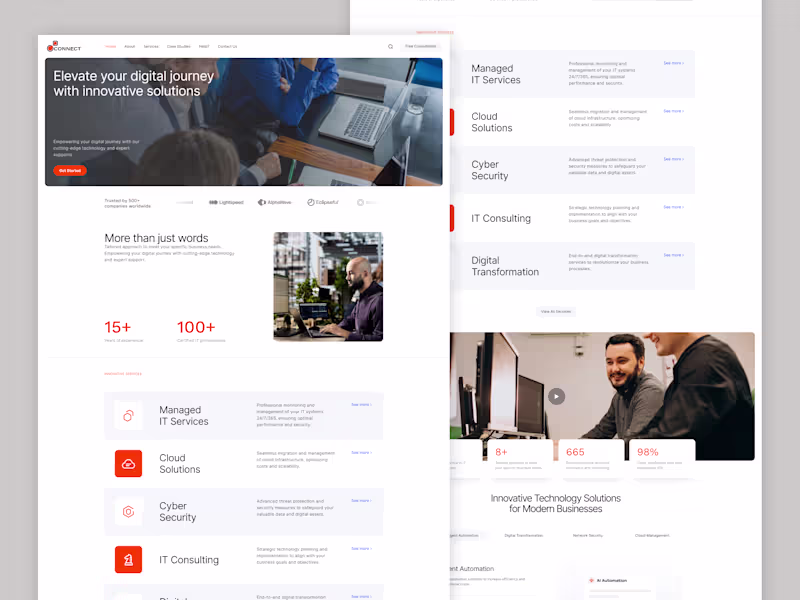The width and height of the screenshot is (800, 600).
Task: Click the hero image with laptops
Action: (x=244, y=122)
